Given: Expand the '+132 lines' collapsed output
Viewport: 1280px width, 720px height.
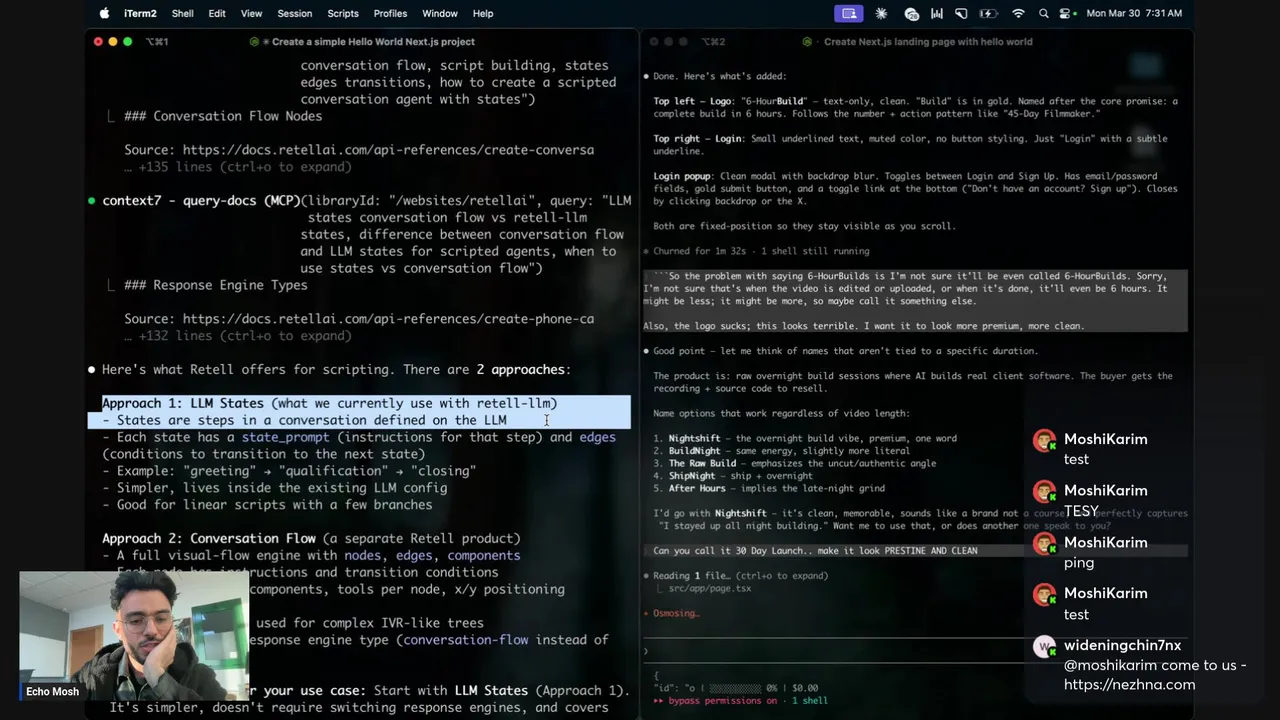Looking at the screenshot, I should click(x=238, y=336).
